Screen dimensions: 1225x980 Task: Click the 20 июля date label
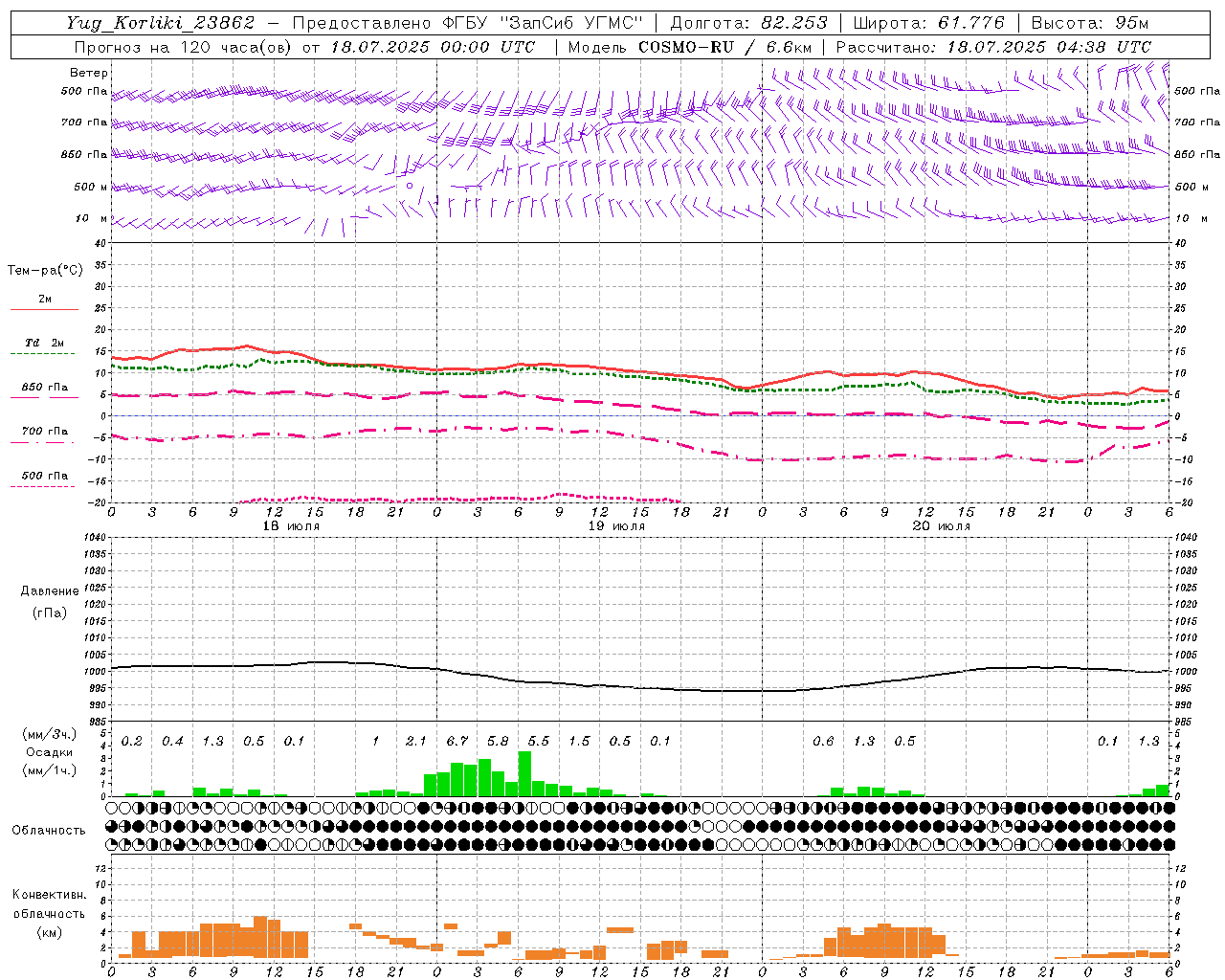coord(942,526)
